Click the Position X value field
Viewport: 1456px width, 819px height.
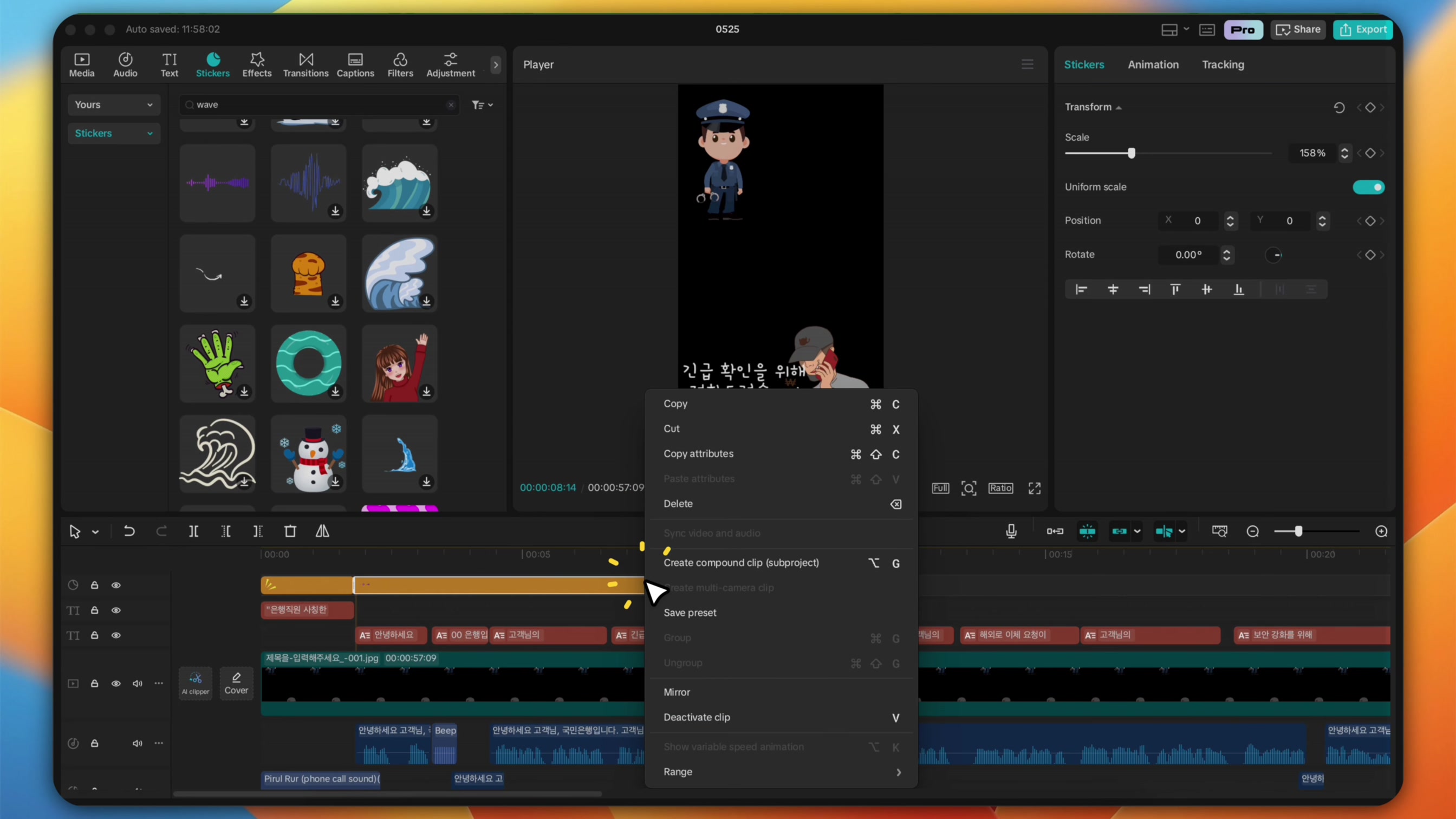point(1197,221)
